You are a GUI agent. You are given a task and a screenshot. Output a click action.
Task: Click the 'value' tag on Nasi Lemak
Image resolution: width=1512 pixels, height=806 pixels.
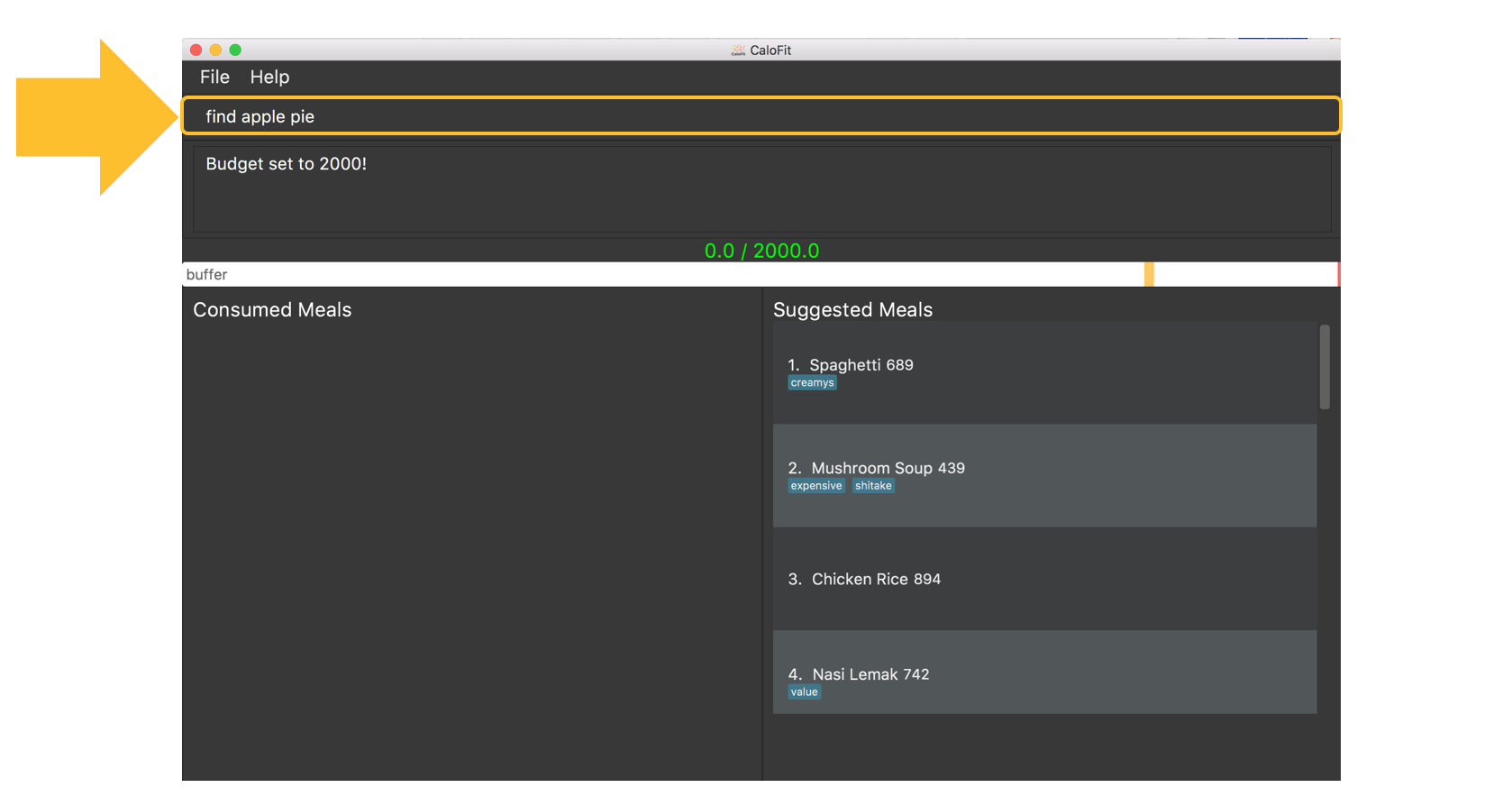click(805, 692)
